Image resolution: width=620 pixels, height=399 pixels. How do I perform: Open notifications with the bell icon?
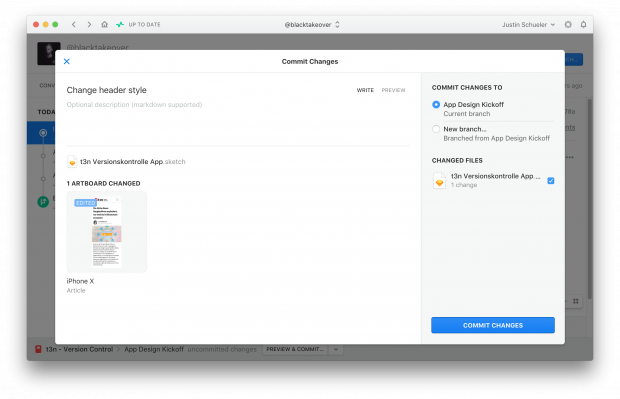(x=583, y=25)
